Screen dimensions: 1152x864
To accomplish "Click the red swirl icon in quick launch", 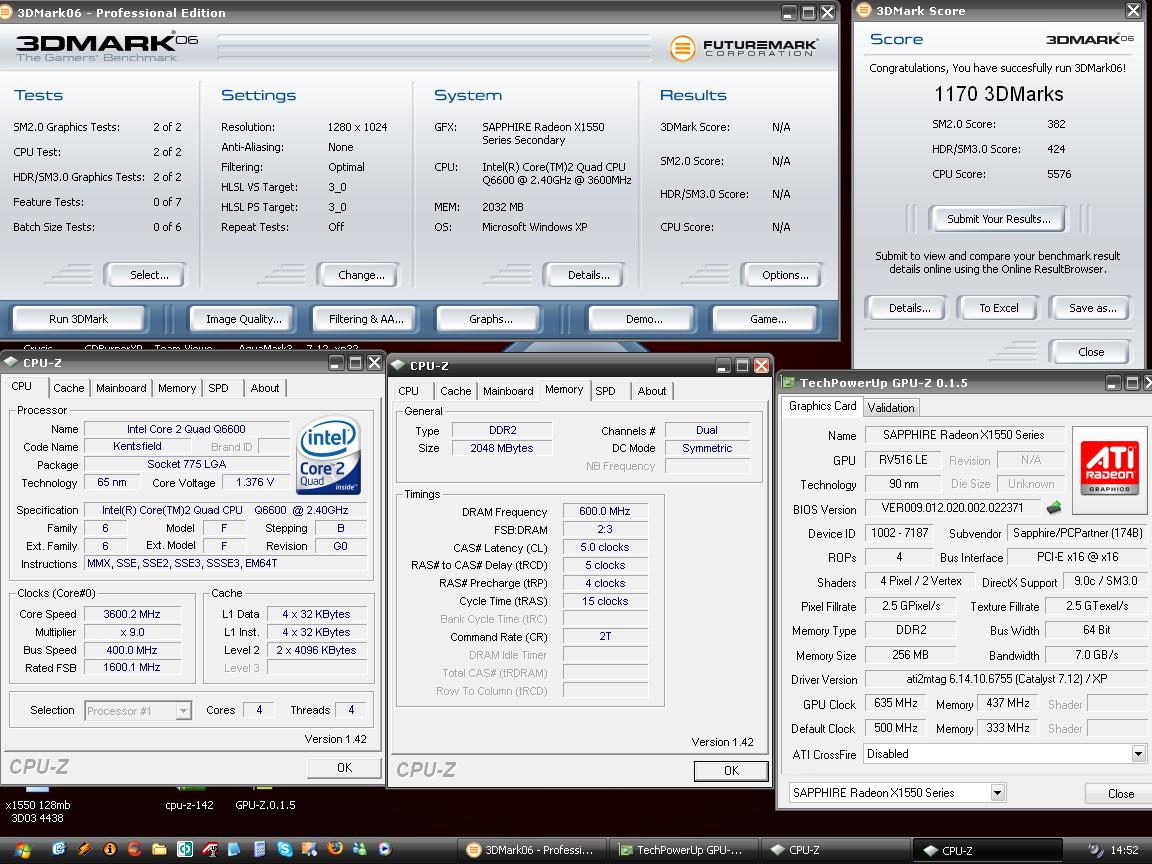I will [x=134, y=849].
